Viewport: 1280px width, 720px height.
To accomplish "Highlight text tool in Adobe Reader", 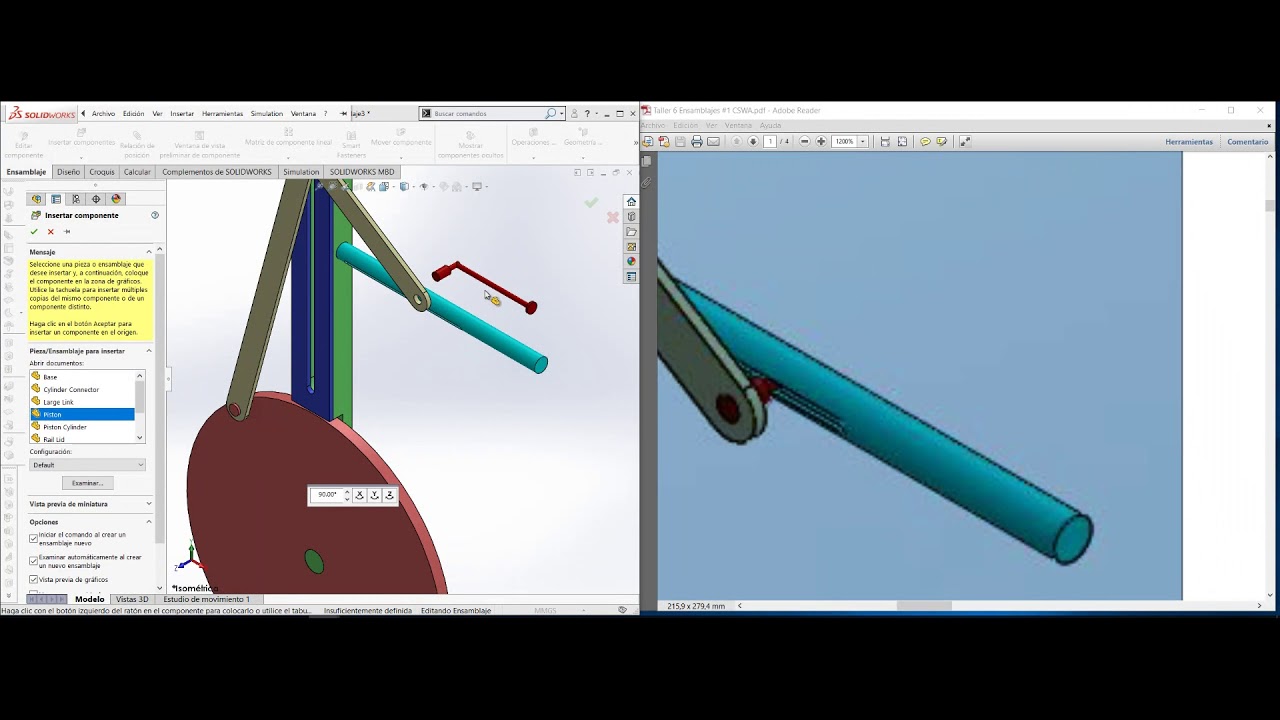I will point(941,142).
